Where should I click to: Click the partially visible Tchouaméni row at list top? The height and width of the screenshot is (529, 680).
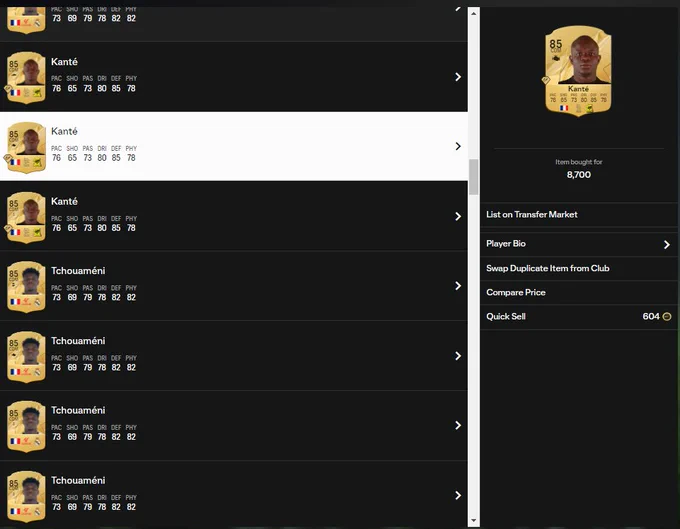tap(234, 24)
